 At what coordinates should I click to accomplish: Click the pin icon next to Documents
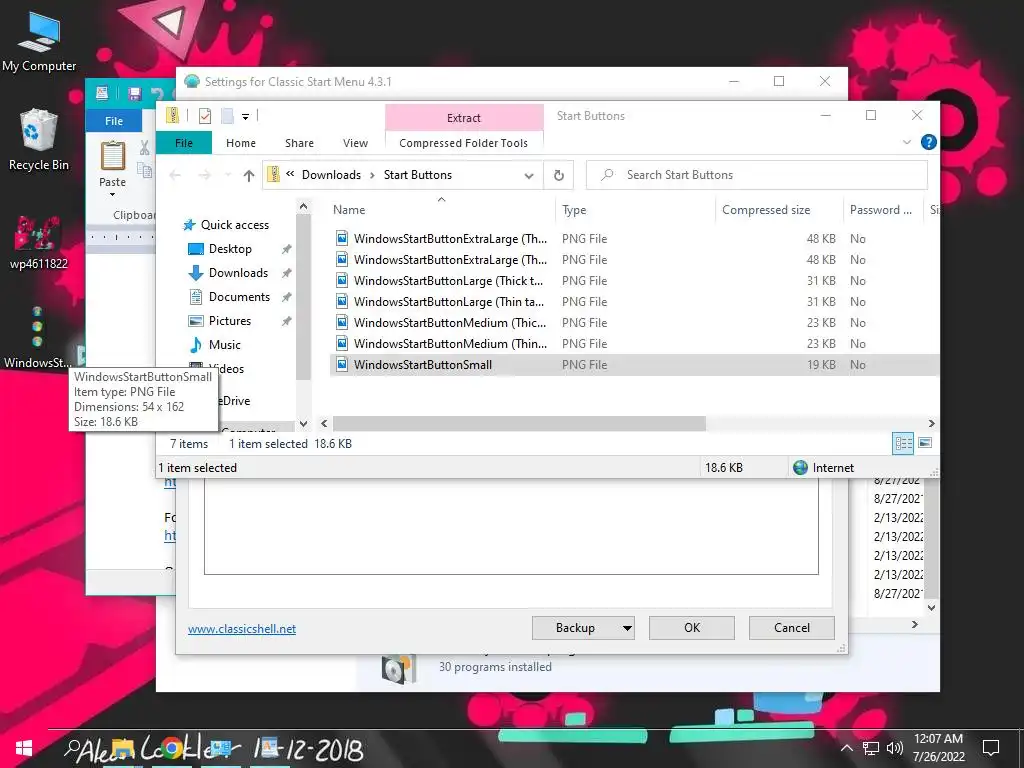coord(286,297)
